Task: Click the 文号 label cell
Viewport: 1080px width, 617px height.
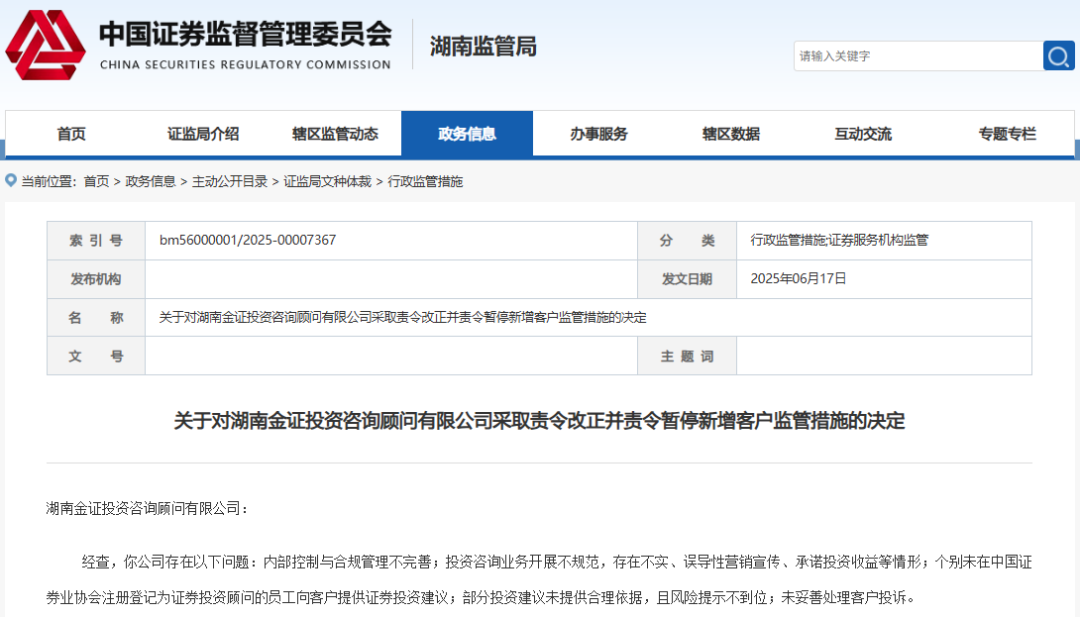Action: (x=96, y=356)
